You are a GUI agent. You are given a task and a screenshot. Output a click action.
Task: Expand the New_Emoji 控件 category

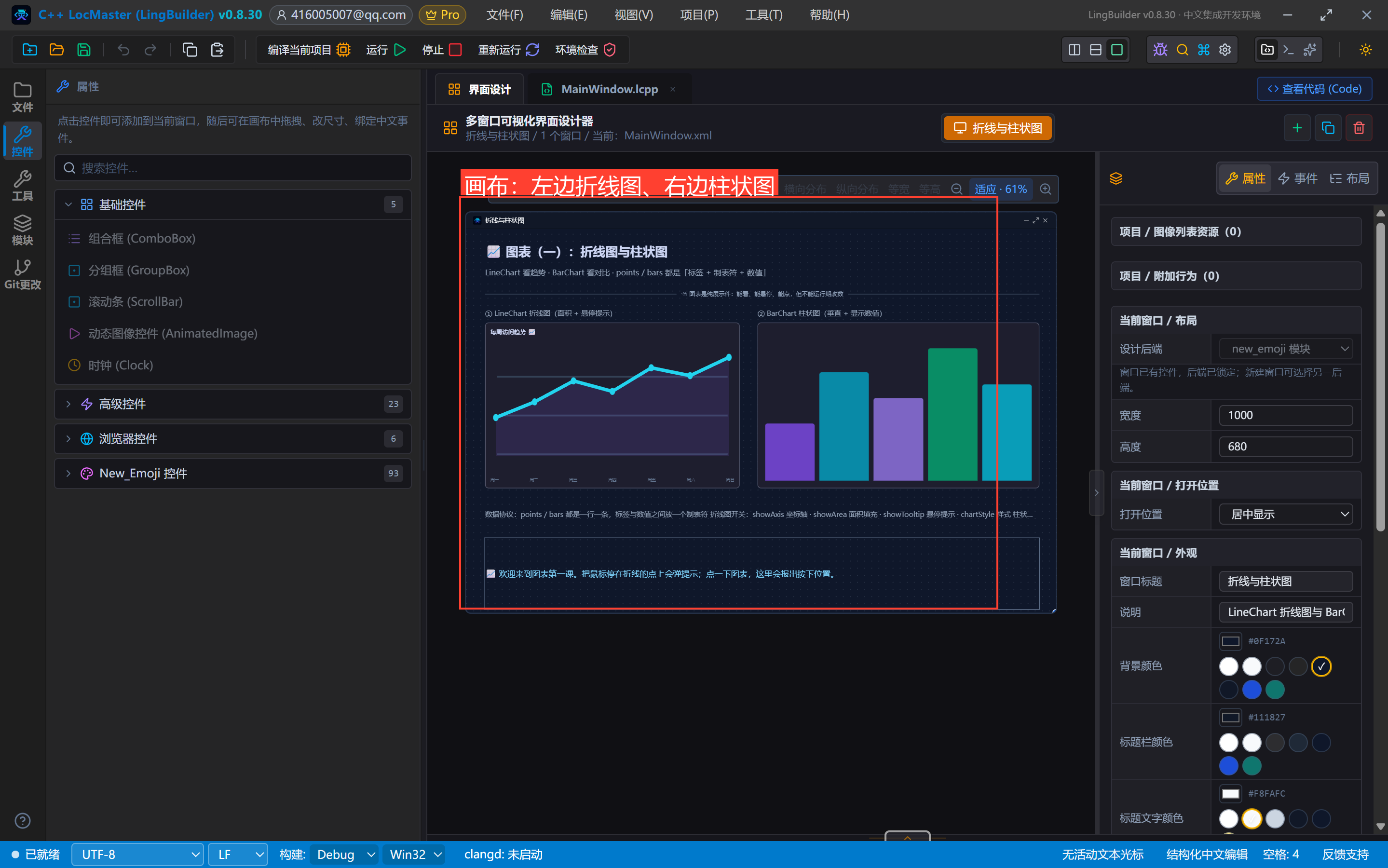(x=233, y=474)
